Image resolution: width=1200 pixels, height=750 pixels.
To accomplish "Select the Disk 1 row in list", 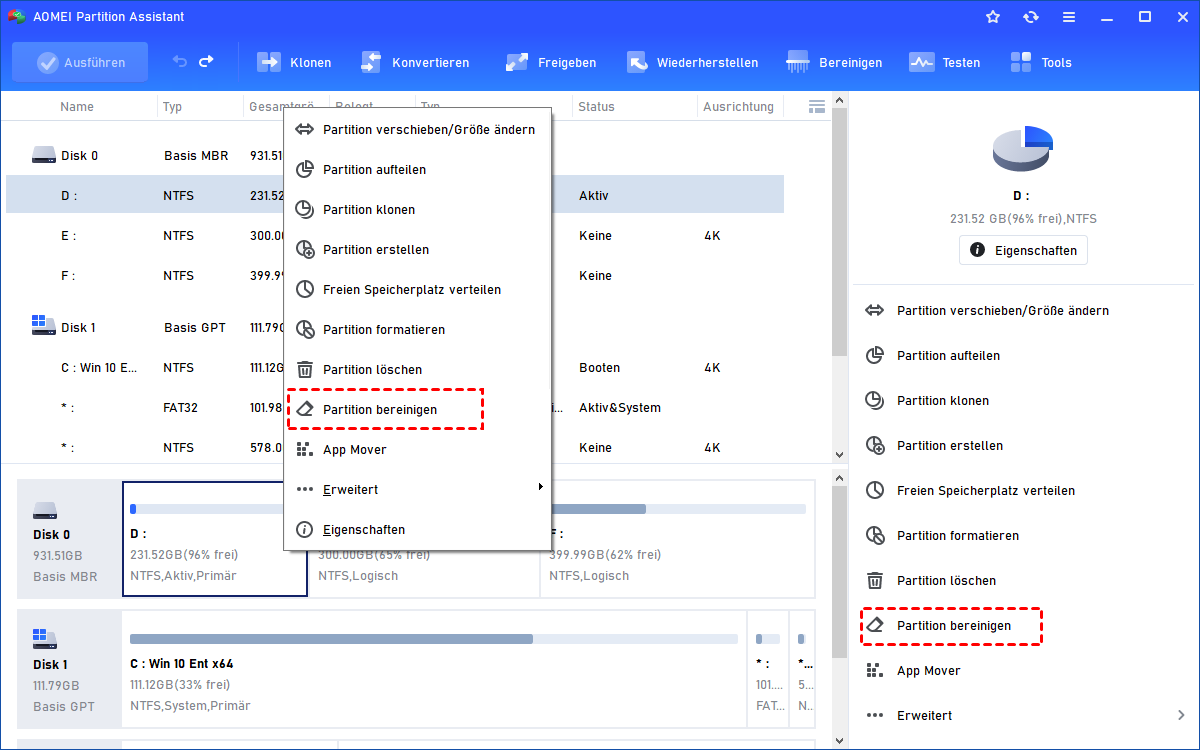I will pyautogui.click(x=395, y=328).
